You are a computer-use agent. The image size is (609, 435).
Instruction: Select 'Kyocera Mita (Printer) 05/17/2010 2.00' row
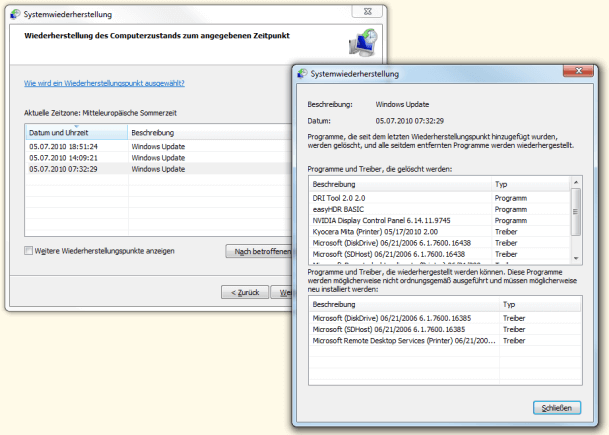tap(440, 232)
